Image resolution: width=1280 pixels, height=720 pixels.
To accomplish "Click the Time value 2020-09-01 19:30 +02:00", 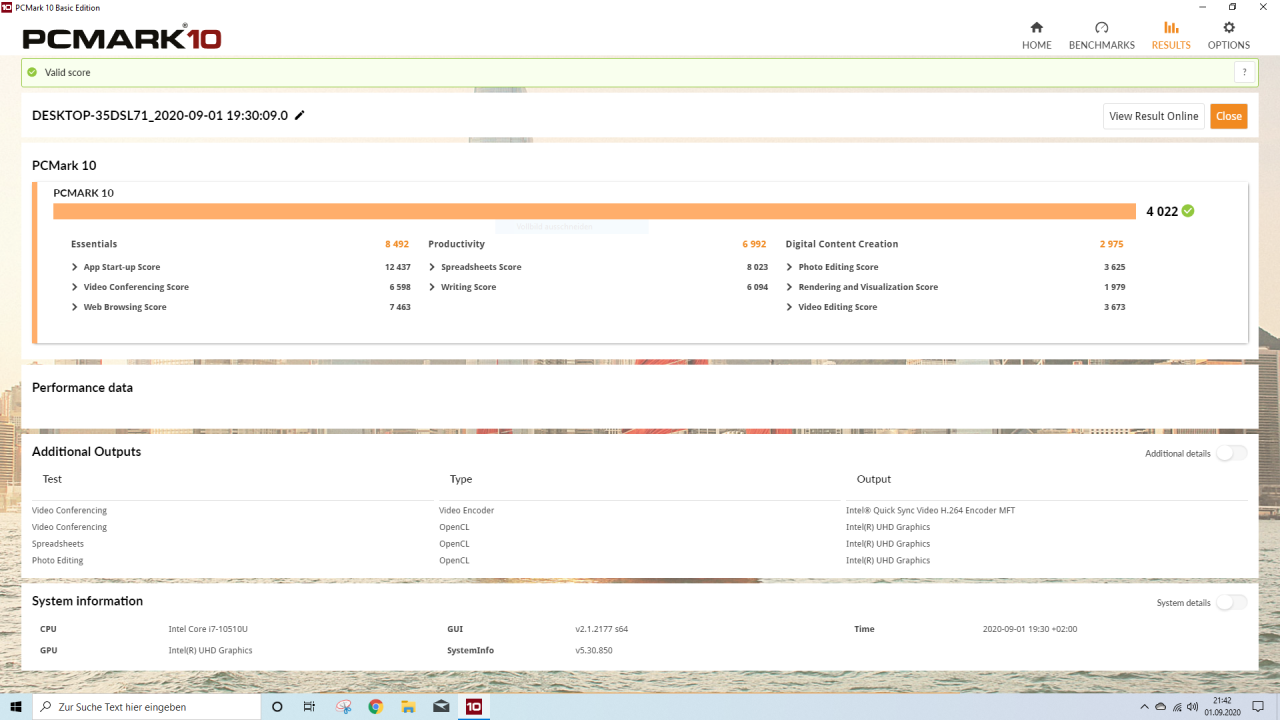I will [1030, 629].
